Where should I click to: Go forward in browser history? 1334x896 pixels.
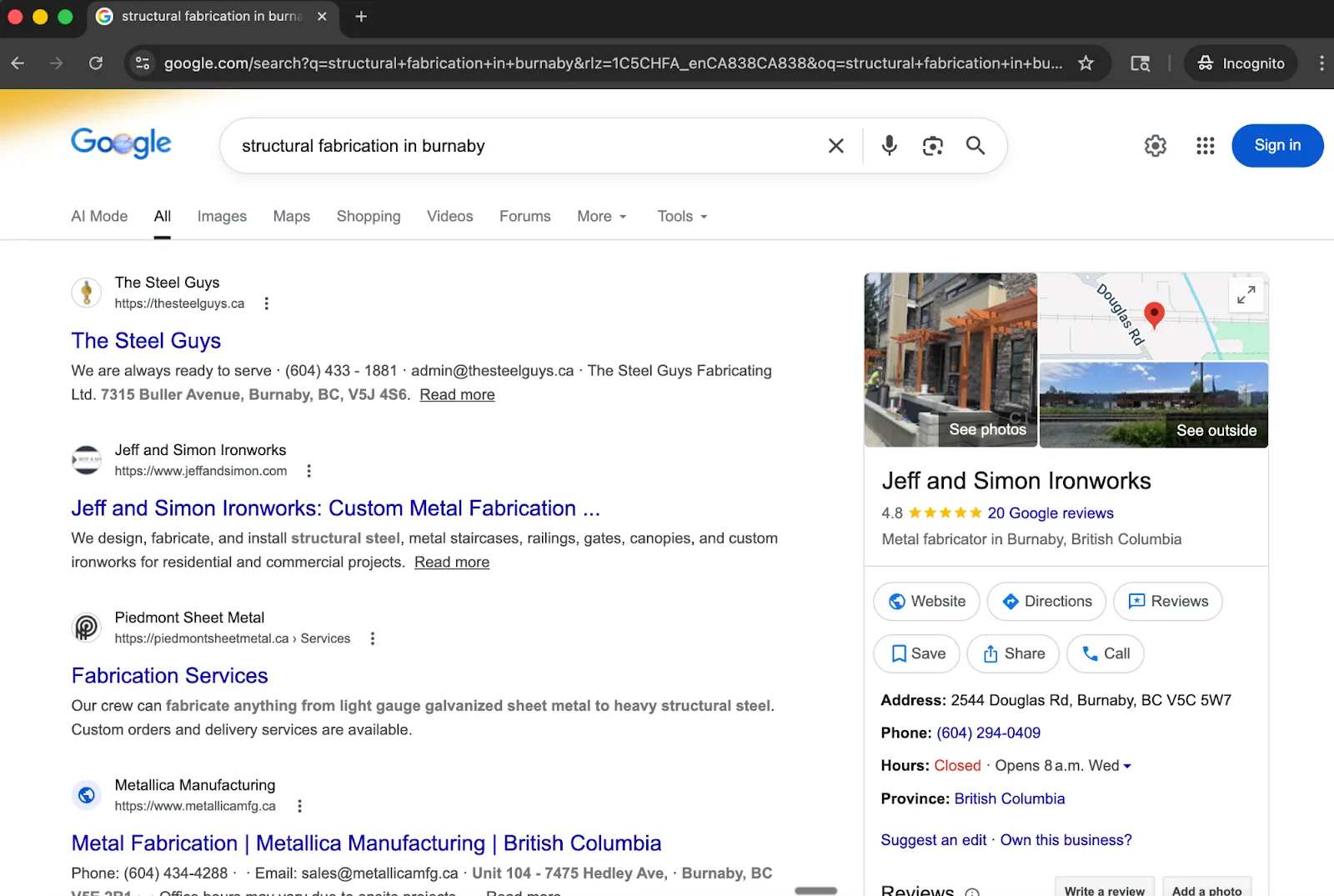click(56, 63)
